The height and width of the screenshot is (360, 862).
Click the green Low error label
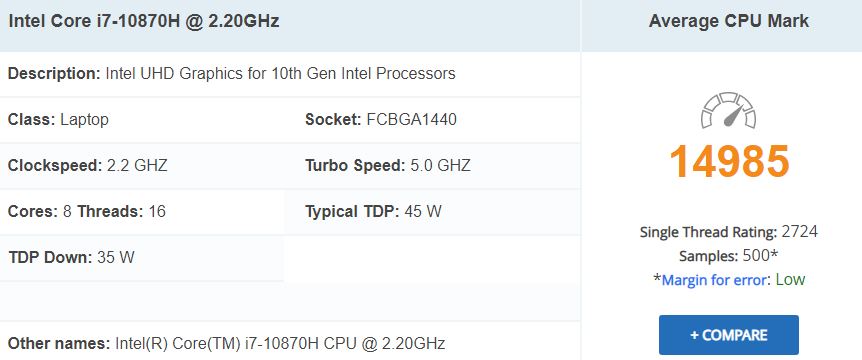790,280
